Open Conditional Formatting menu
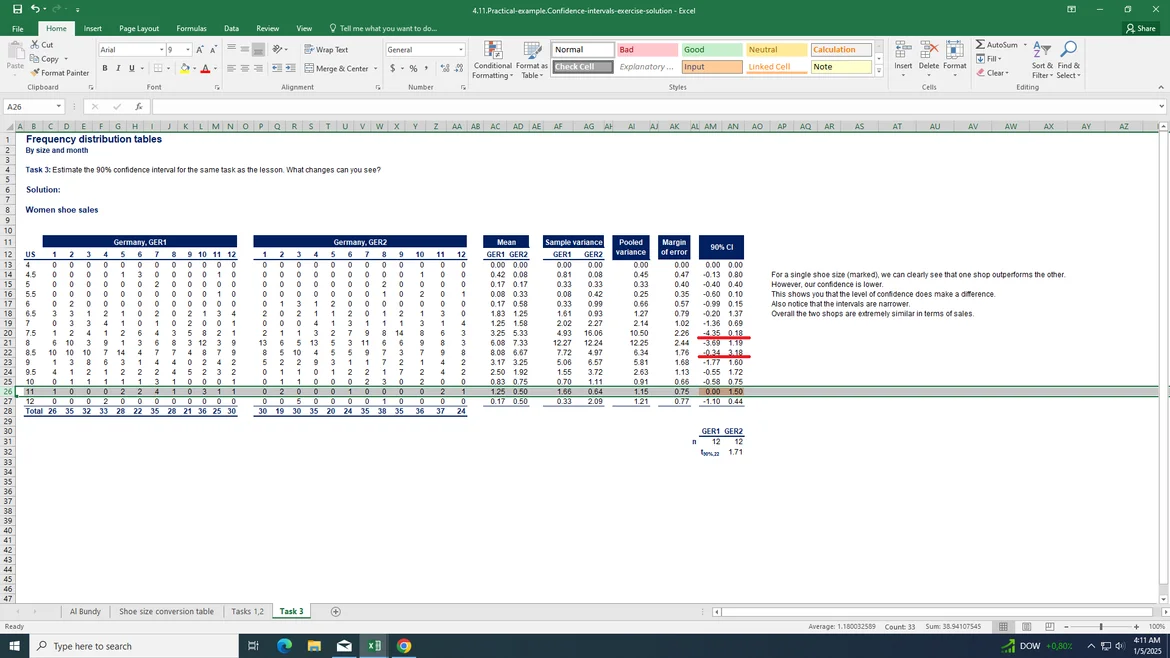The width and height of the screenshot is (1170, 658). tap(492, 60)
